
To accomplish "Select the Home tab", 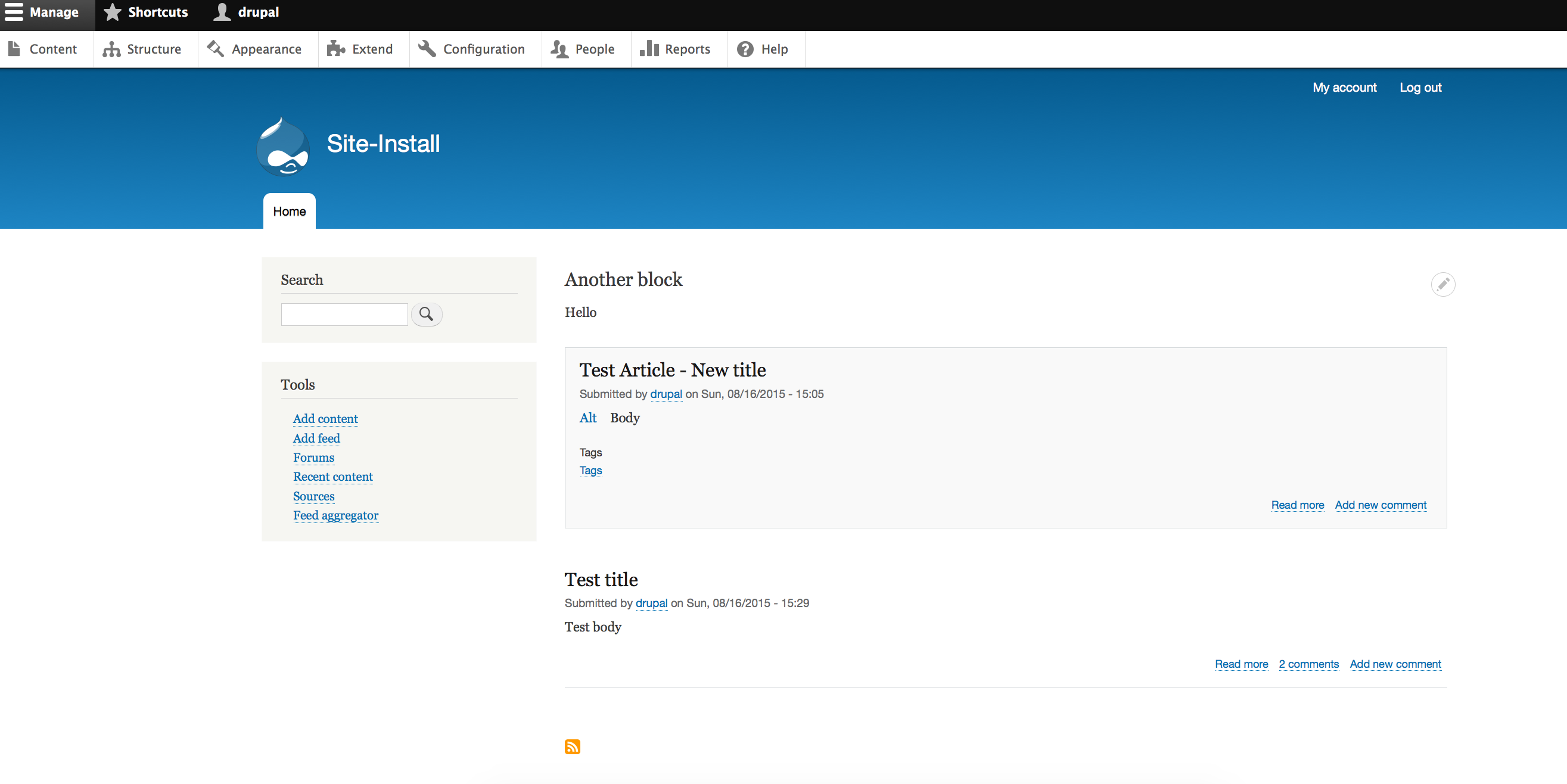I will click(290, 211).
